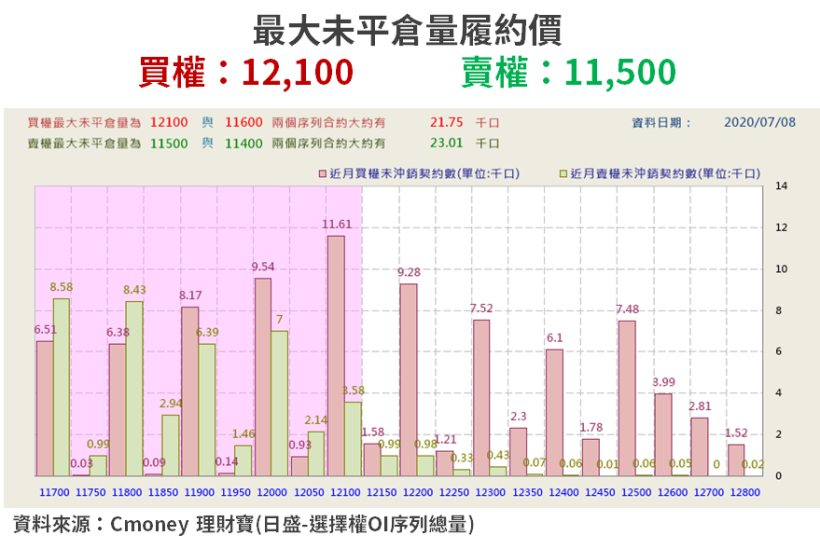Select the data label 0.43

click(x=498, y=455)
